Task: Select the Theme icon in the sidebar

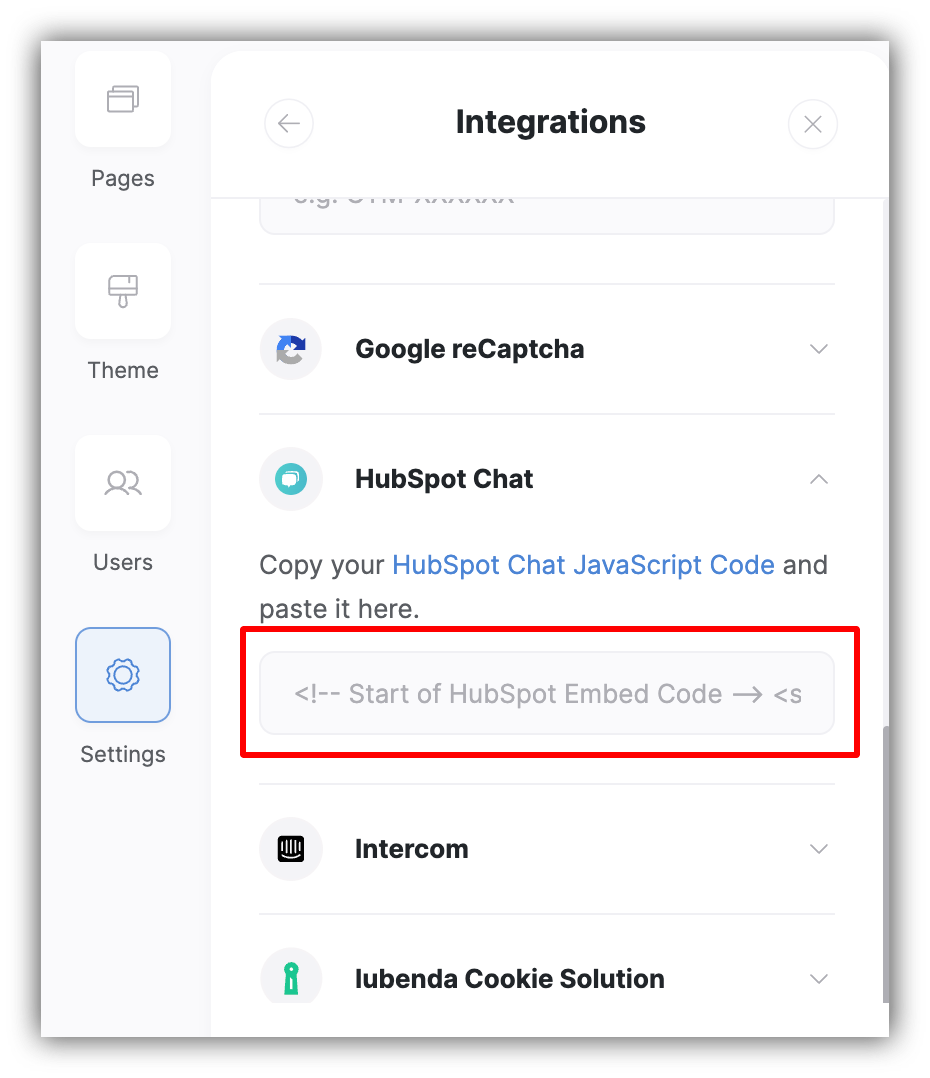Action: coord(122,291)
